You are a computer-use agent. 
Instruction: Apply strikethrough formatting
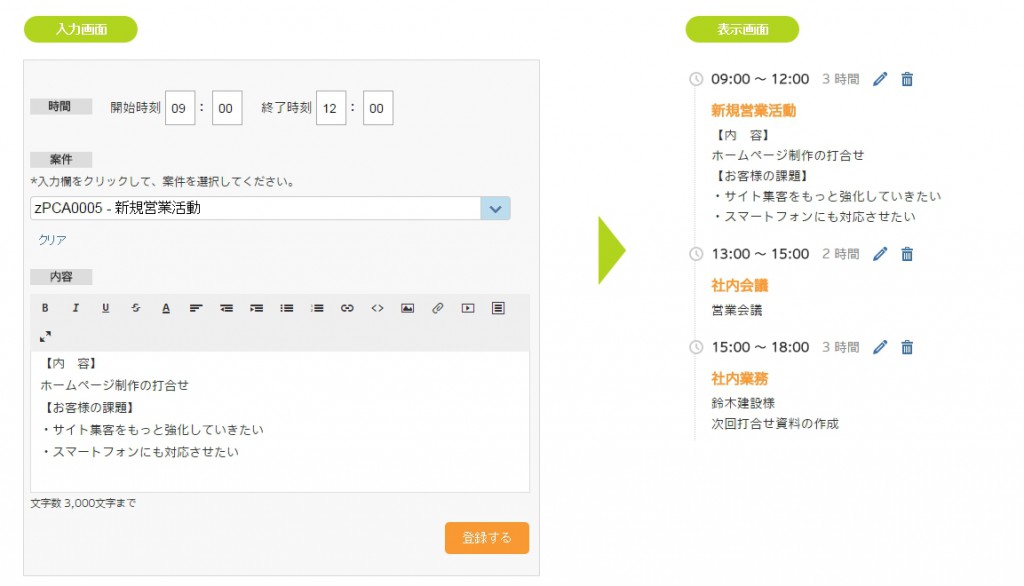click(136, 308)
